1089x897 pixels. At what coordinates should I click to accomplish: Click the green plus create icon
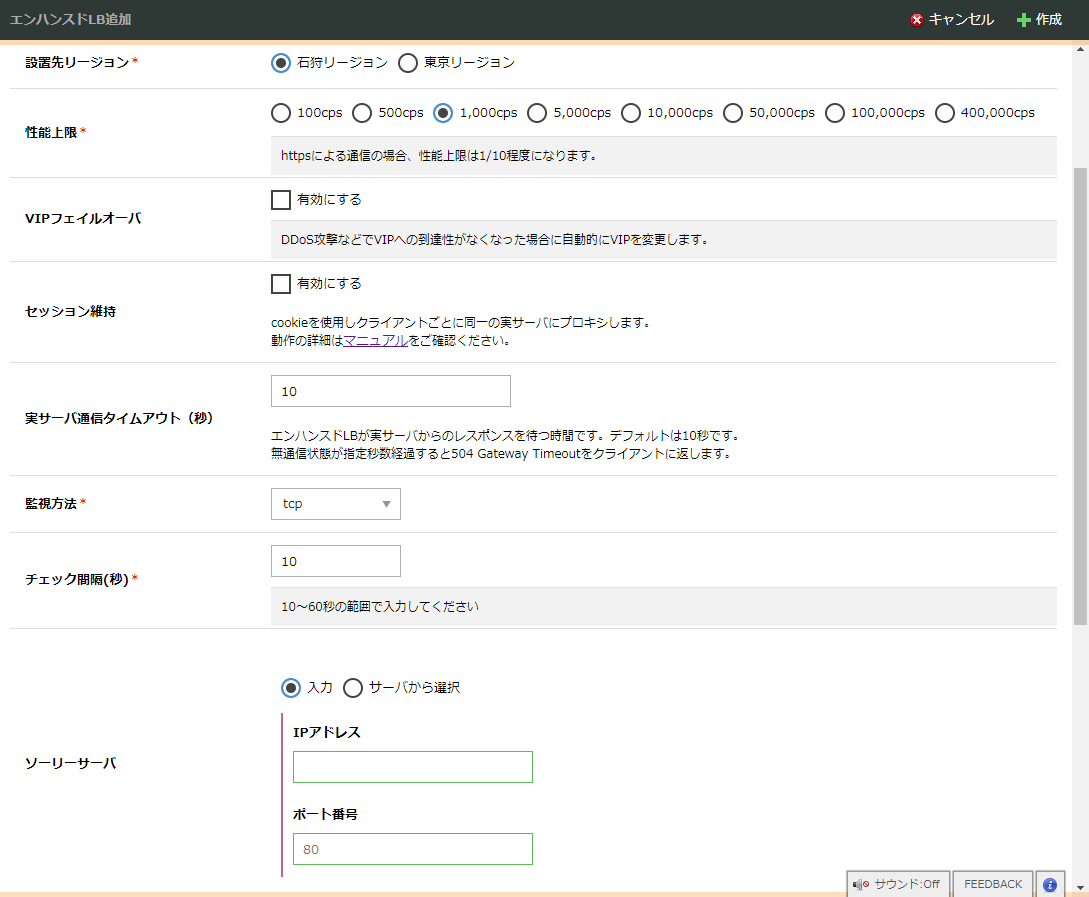point(1023,20)
